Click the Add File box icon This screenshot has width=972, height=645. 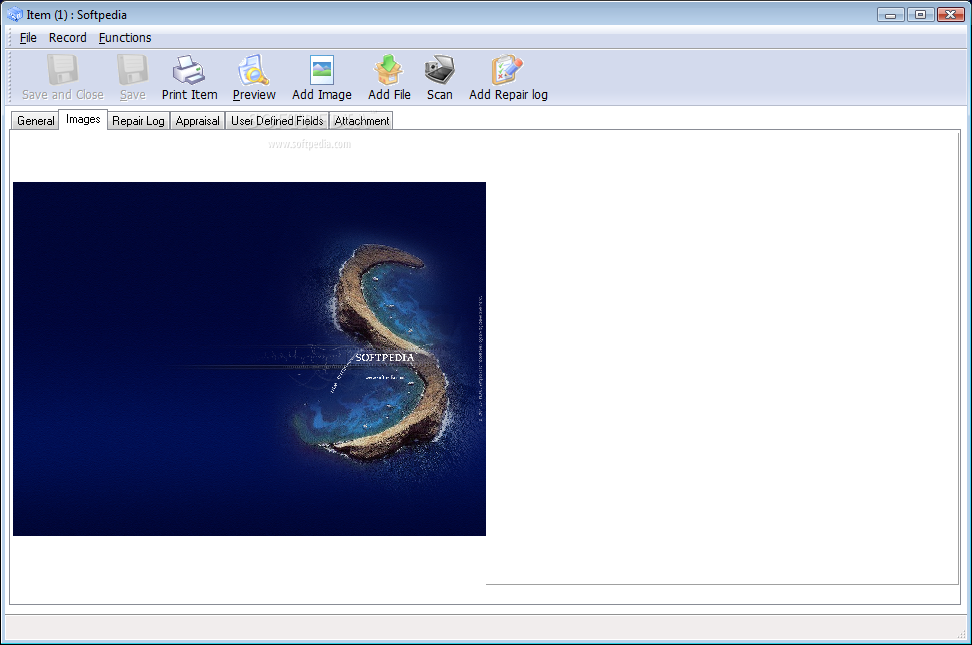(389, 69)
